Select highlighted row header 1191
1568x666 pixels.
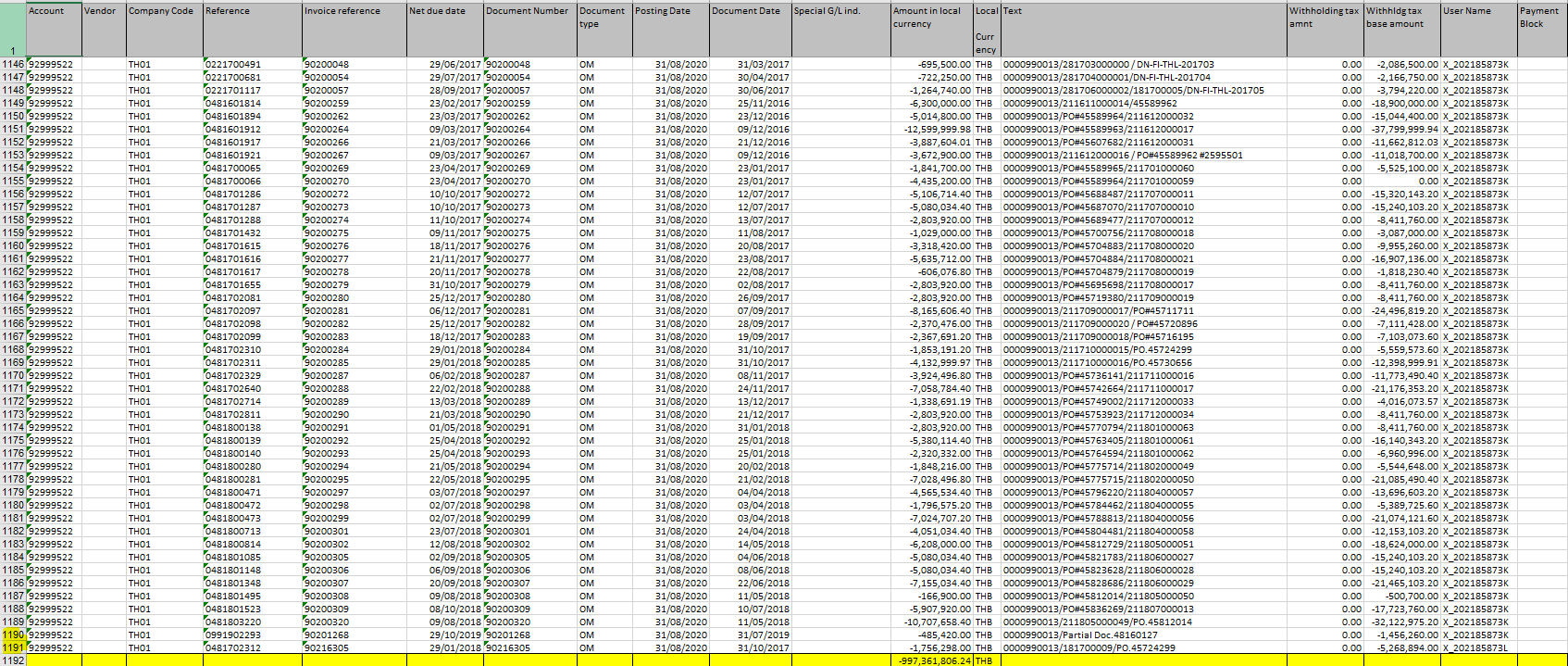tap(13, 648)
